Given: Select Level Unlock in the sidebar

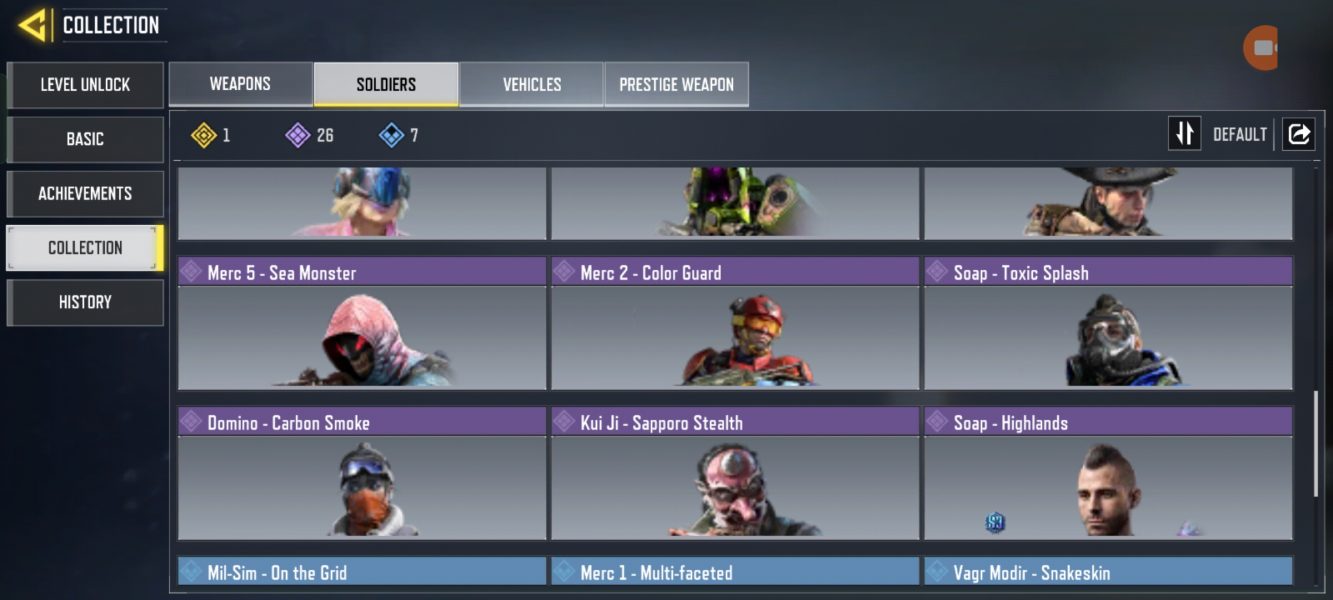Looking at the screenshot, I should (85, 85).
